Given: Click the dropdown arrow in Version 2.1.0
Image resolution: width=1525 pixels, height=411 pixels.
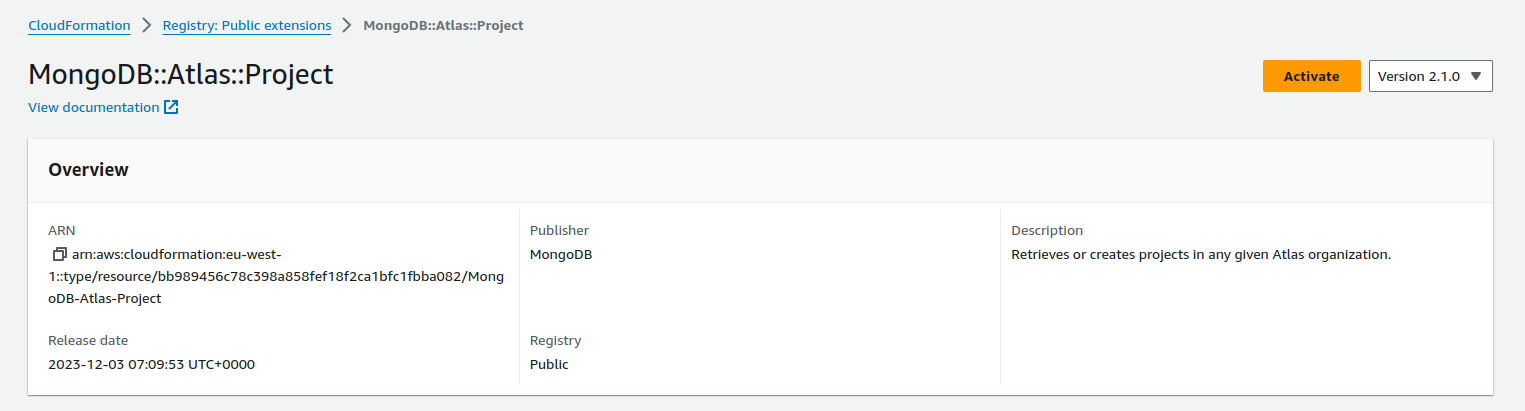Looking at the screenshot, I should [1476, 76].
